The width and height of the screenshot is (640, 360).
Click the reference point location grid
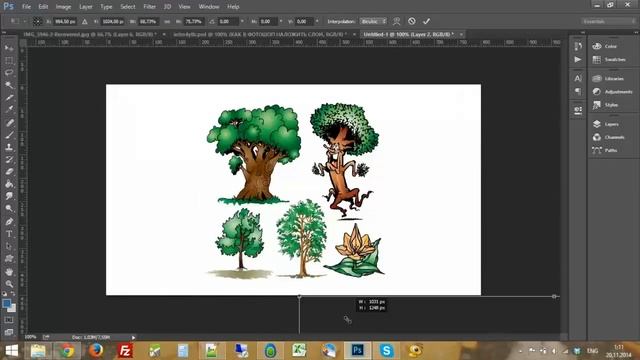(x=37, y=21)
